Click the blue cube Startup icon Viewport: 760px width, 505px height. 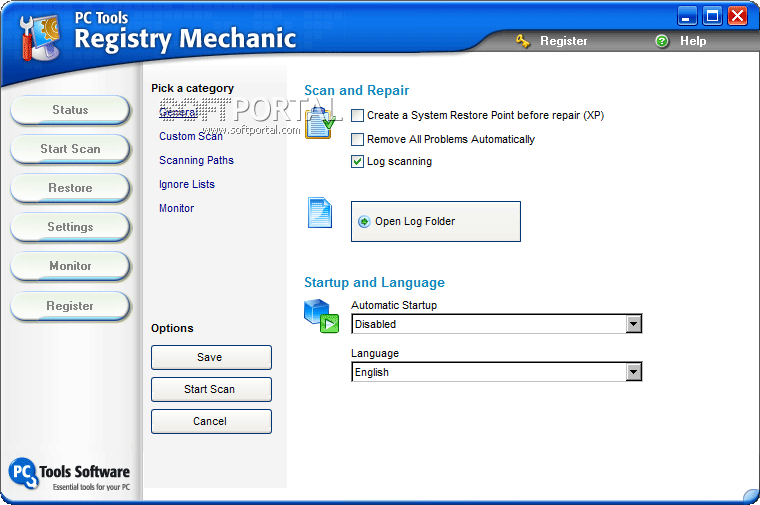coord(321,316)
